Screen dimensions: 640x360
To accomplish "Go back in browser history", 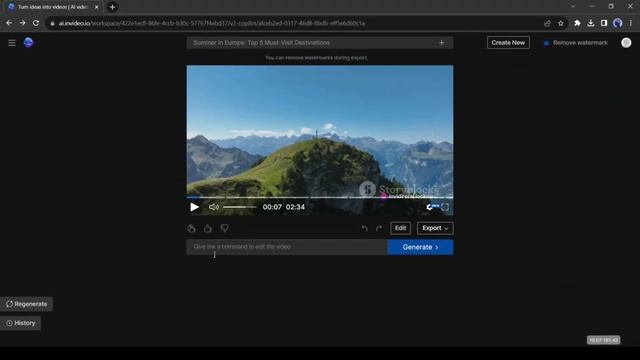I will click(x=9, y=23).
